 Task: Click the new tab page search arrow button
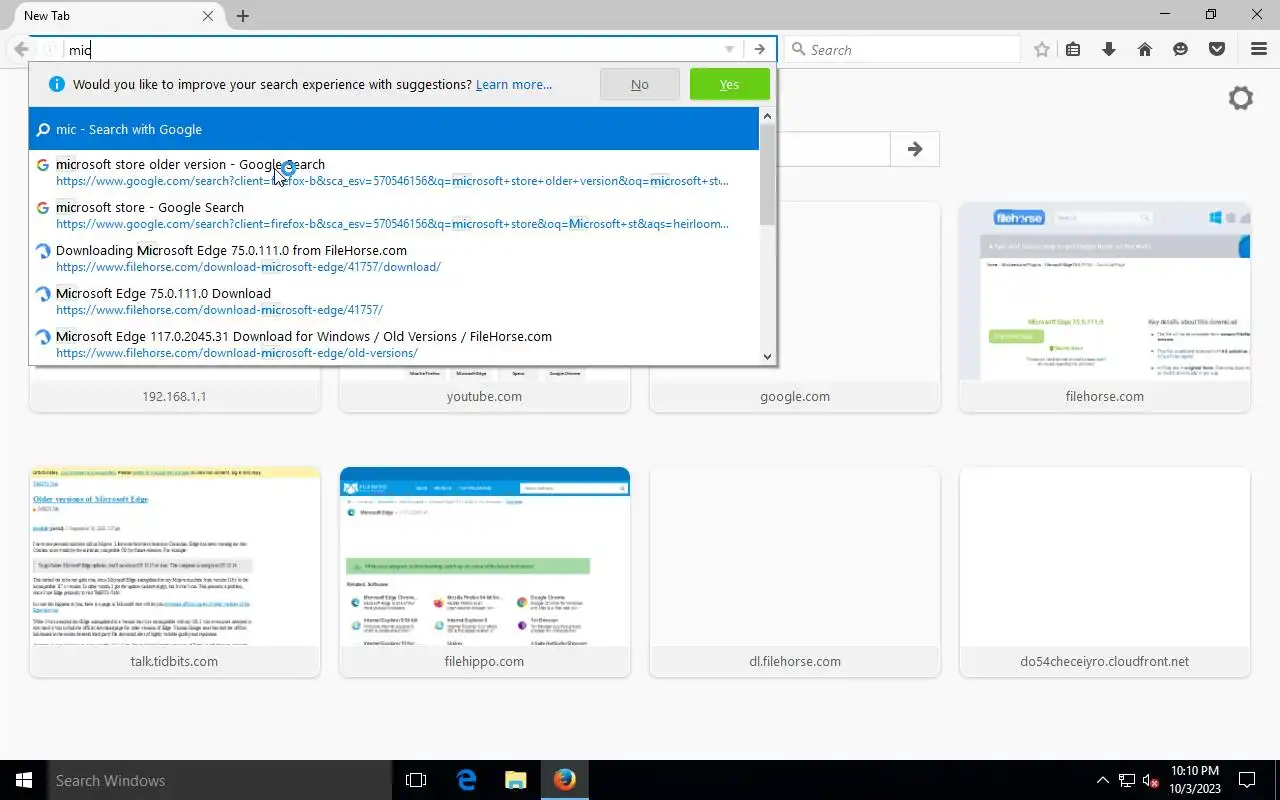(915, 149)
